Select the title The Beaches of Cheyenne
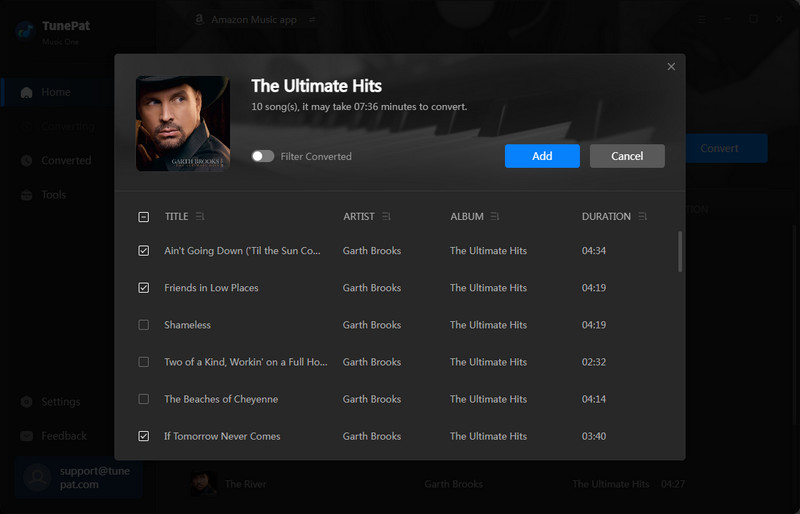Viewport: 800px width, 514px height. [221, 399]
